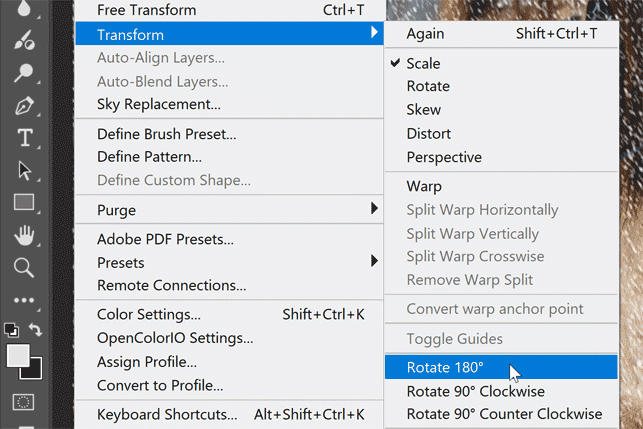This screenshot has height=429, width=643.
Task: Select the Dodge tool
Action: pyautogui.click(x=25, y=72)
